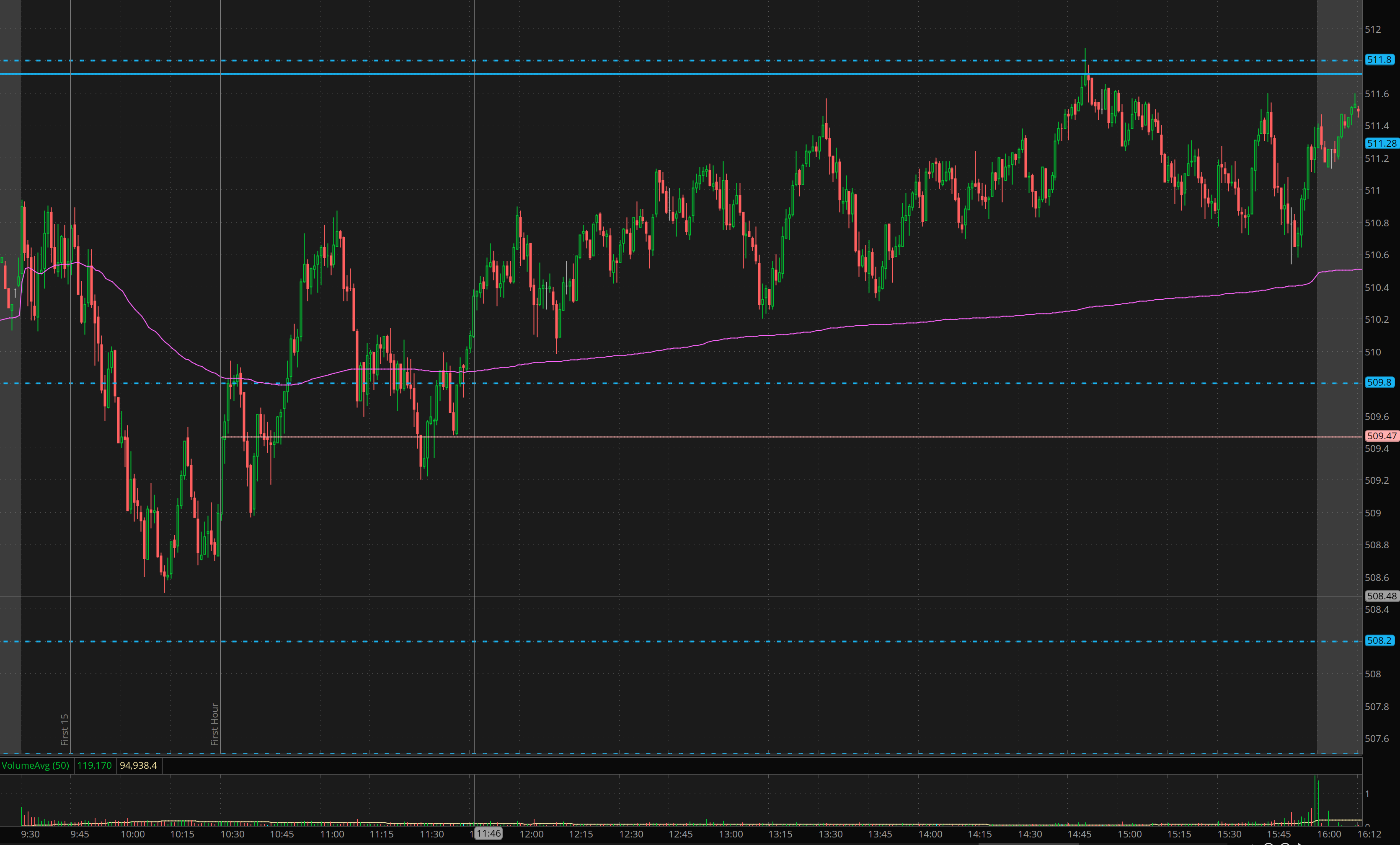Image resolution: width=1400 pixels, height=845 pixels.
Task: Click the 509.8 dashed level label
Action: pyautogui.click(x=1379, y=383)
